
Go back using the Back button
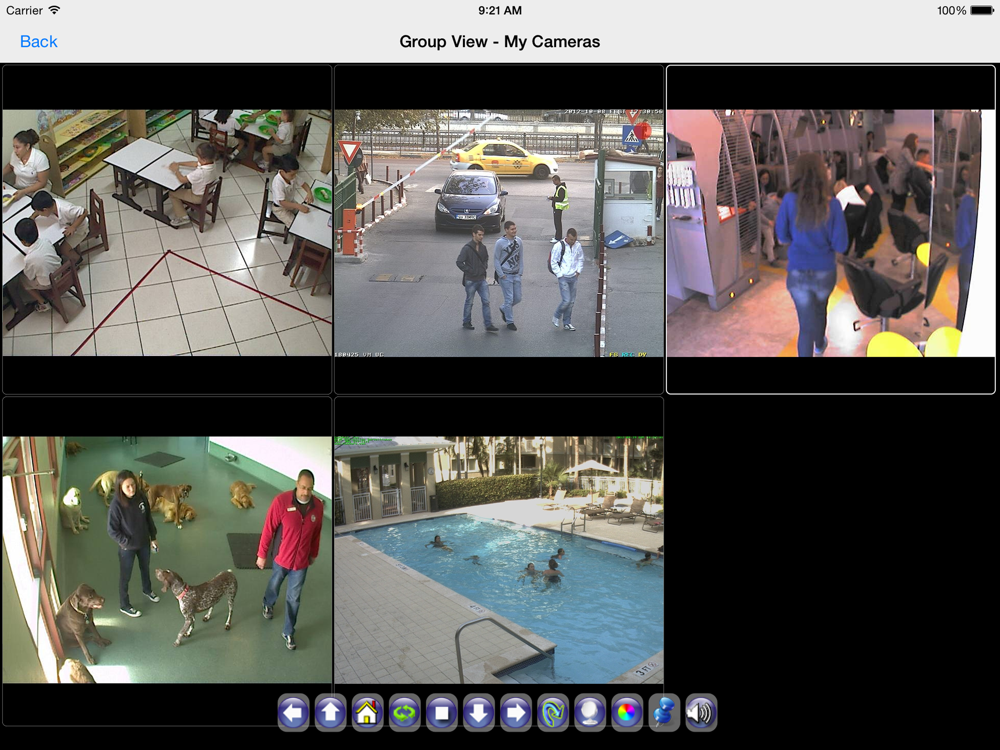pyautogui.click(x=39, y=41)
